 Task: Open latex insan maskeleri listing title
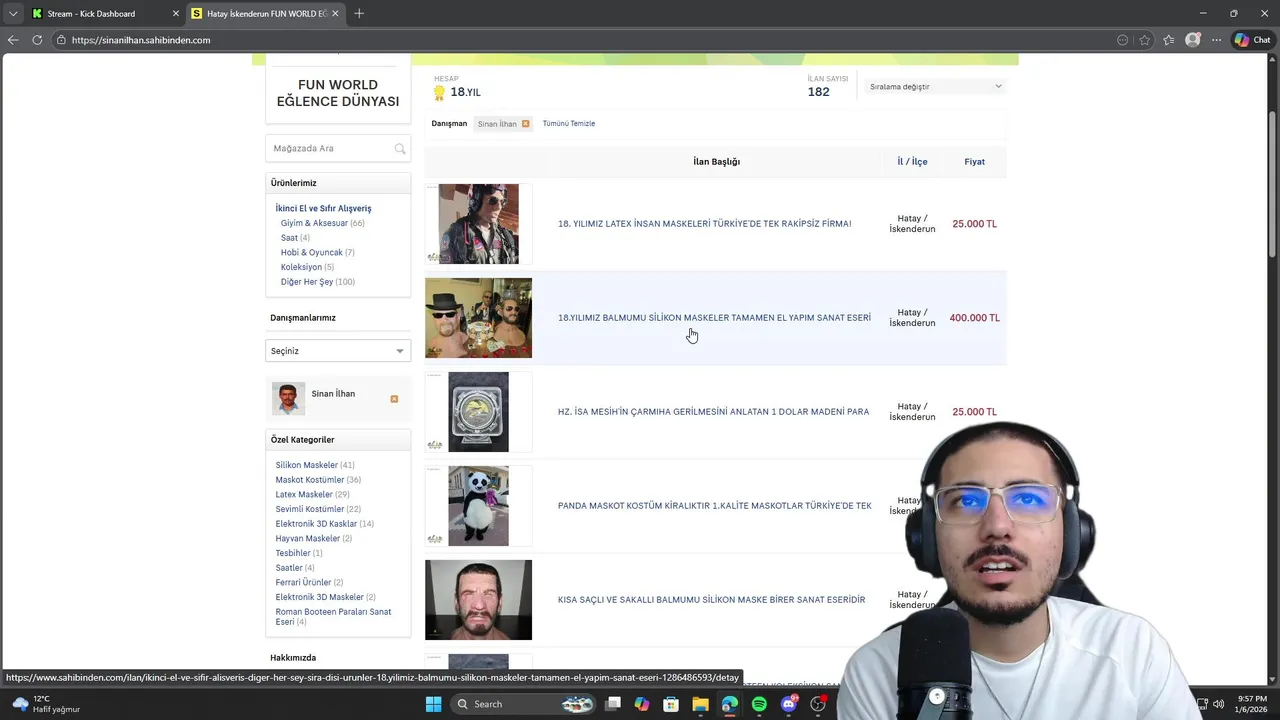[704, 224]
